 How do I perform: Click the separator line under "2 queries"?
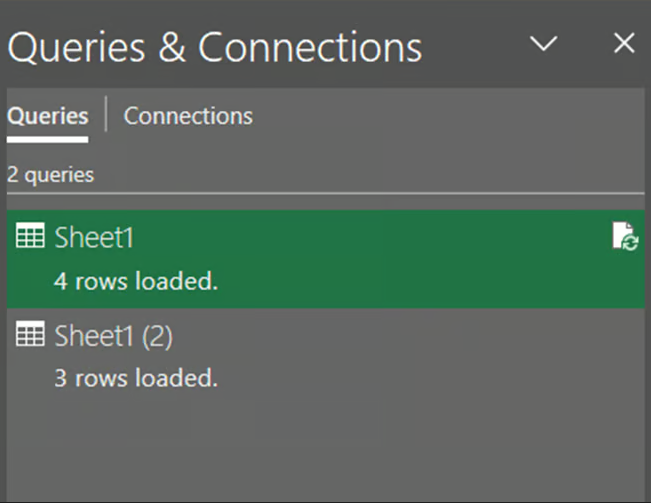325,192
